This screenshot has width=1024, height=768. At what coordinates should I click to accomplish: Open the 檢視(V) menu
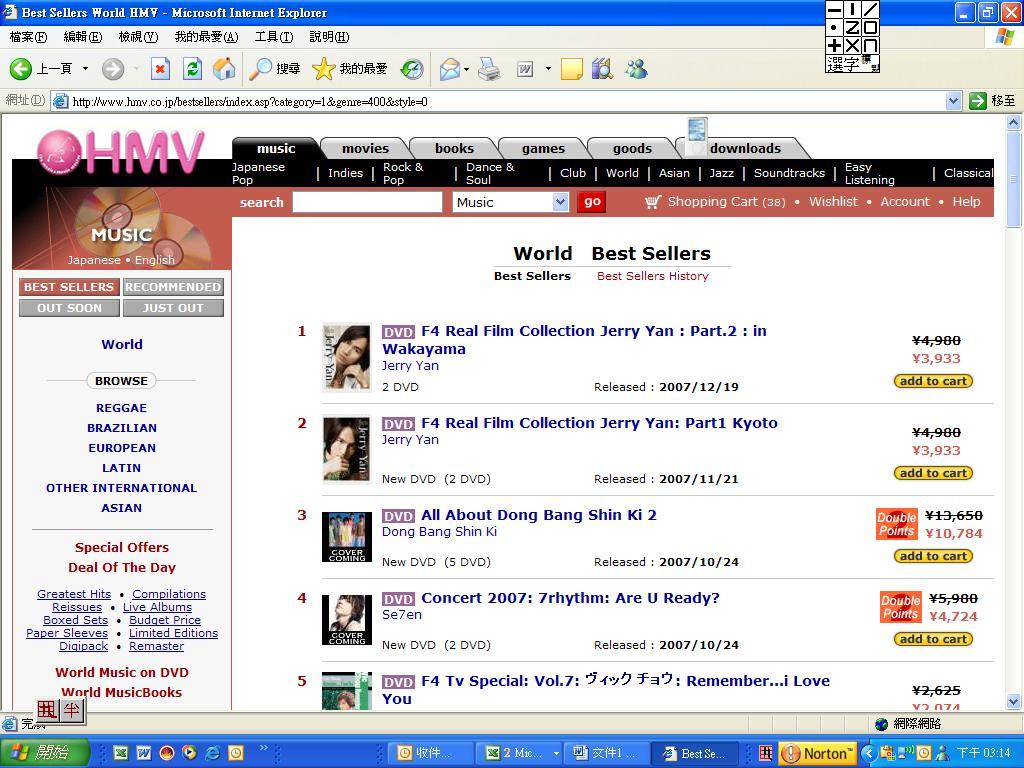pos(138,37)
